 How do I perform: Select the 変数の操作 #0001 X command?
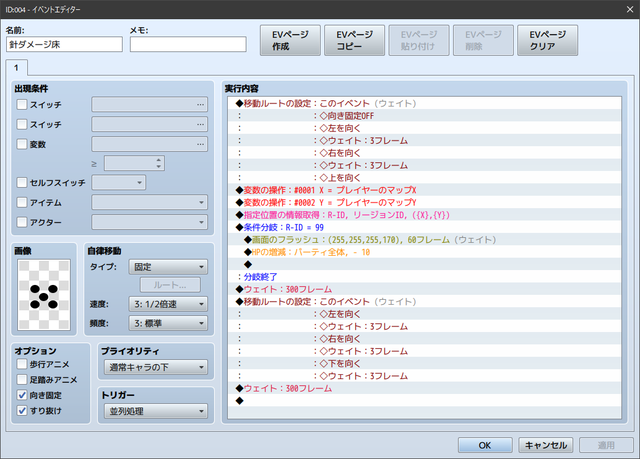click(x=424, y=190)
